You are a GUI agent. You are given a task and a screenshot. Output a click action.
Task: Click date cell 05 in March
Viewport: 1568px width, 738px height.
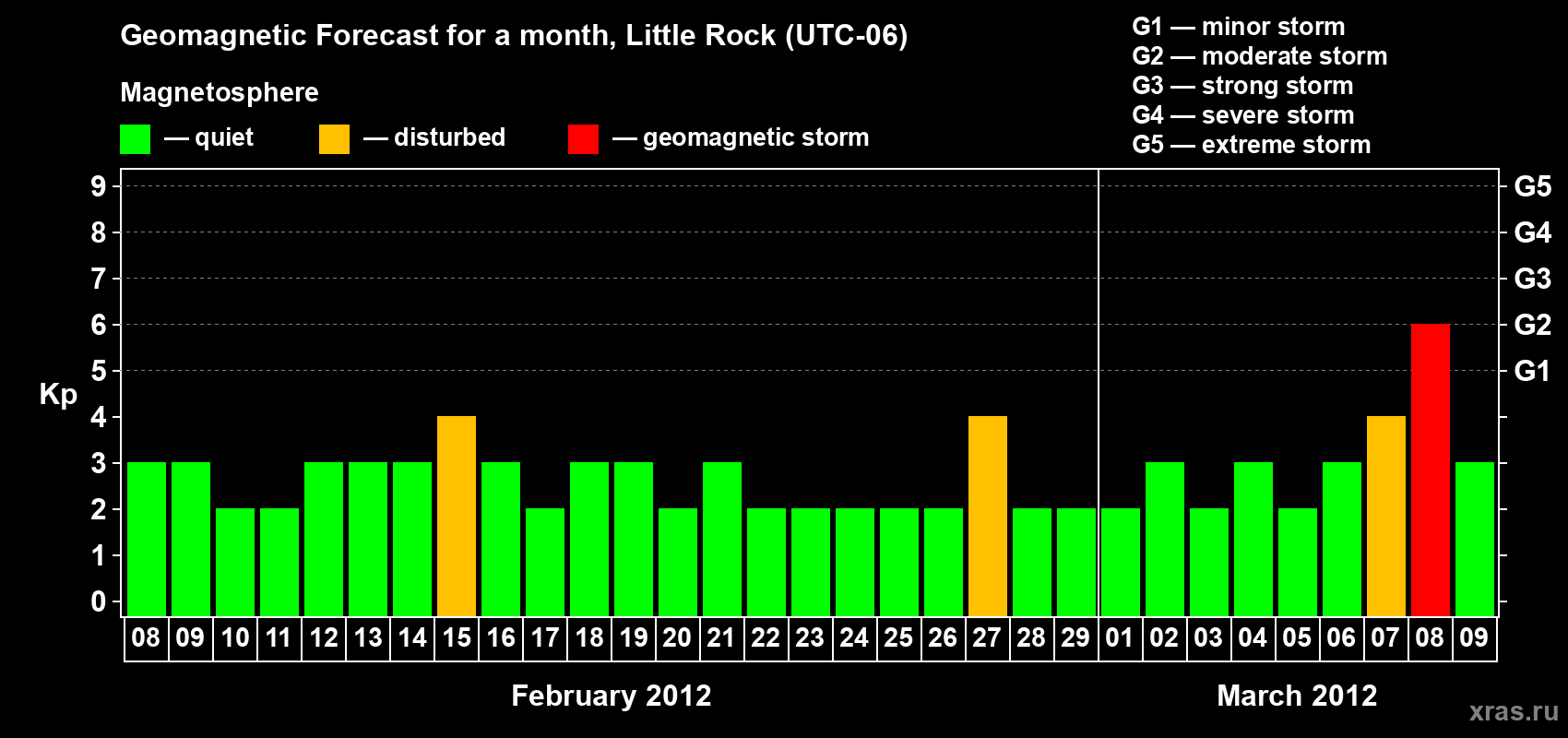click(x=1297, y=638)
